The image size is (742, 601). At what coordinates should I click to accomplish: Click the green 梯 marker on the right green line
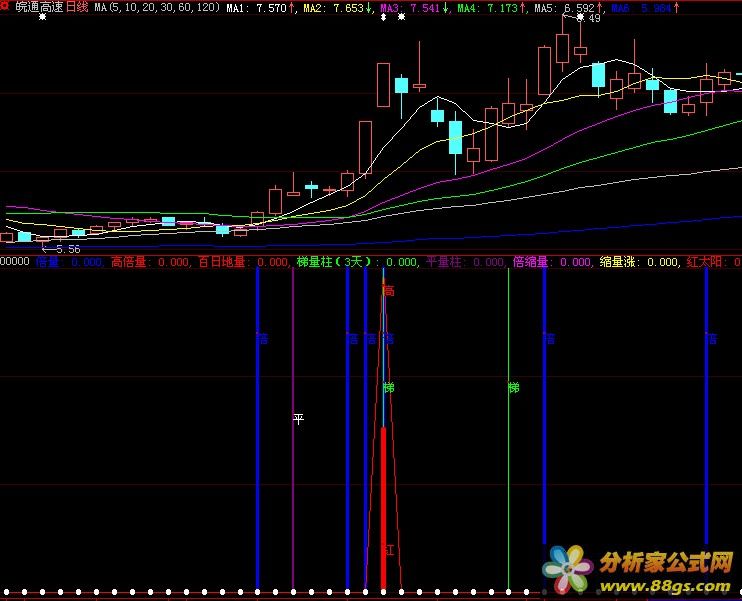513,388
